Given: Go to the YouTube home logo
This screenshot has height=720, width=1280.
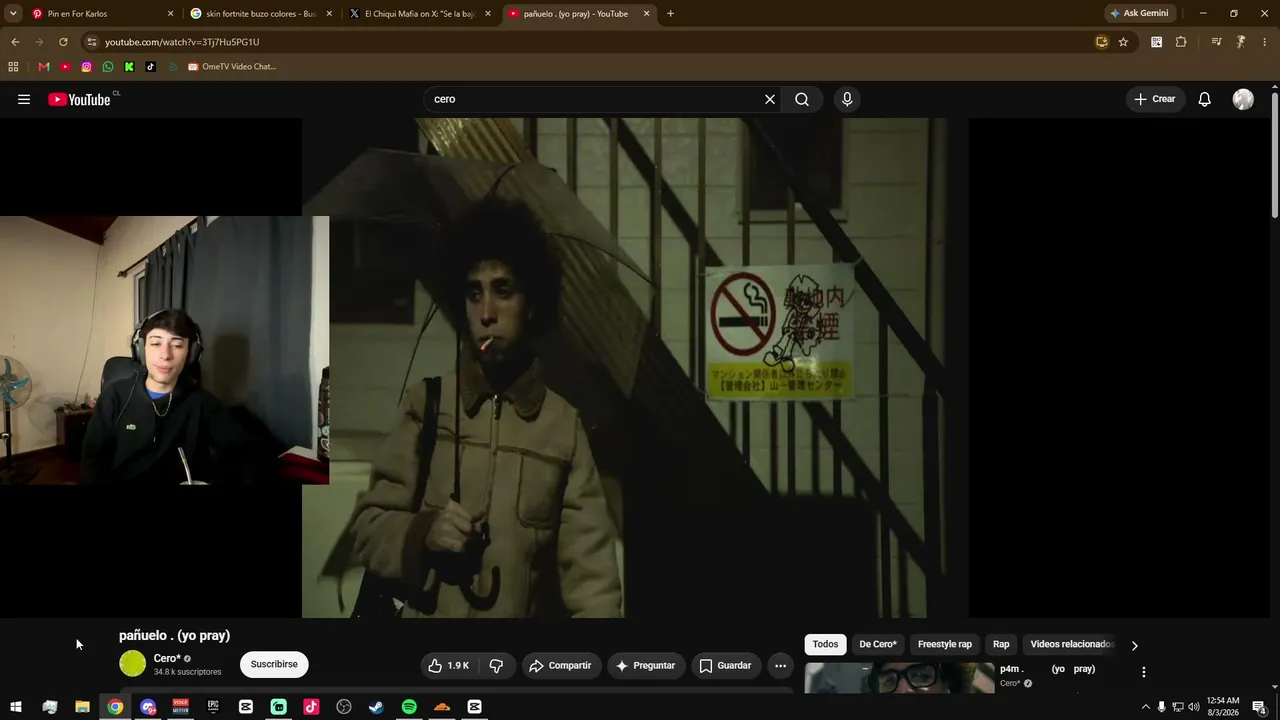Looking at the screenshot, I should coord(79,99).
